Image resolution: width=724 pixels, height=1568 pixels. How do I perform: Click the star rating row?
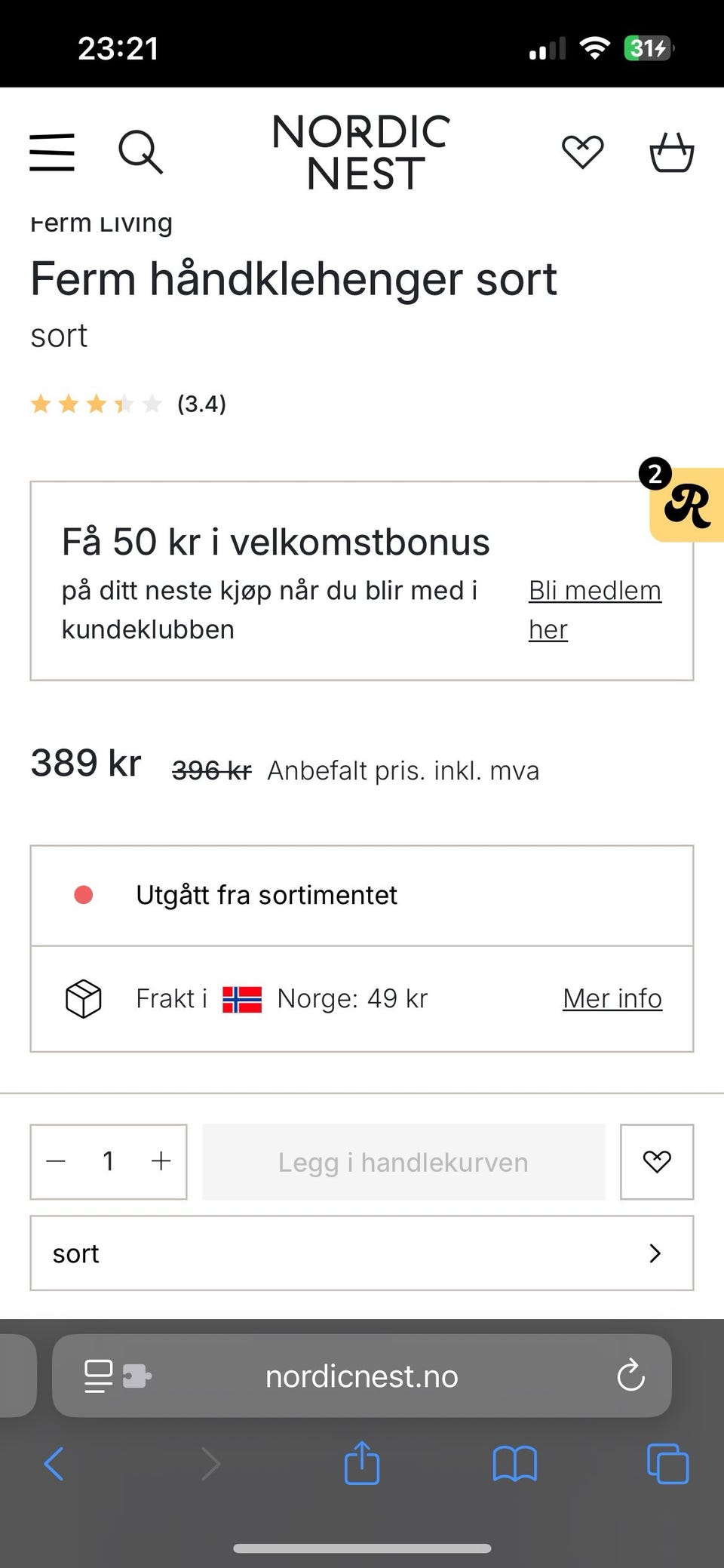128,404
